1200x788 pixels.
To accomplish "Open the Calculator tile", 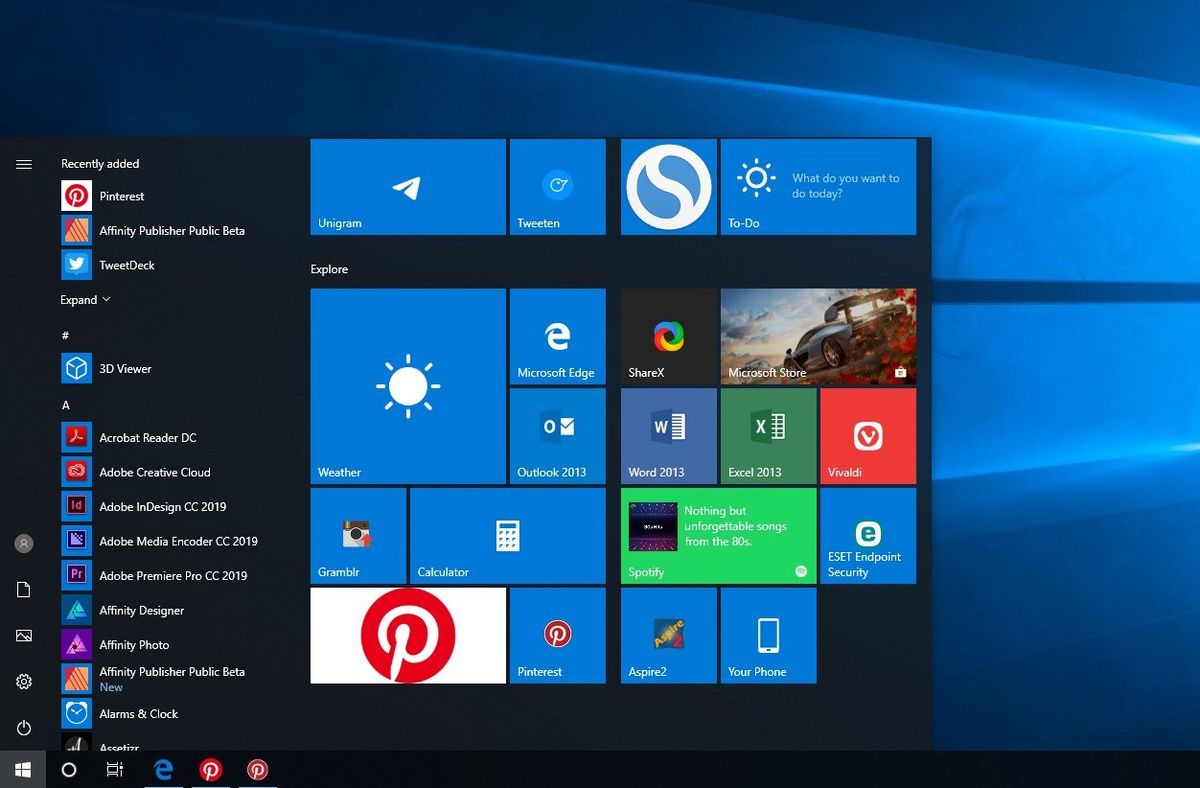I will click(x=507, y=535).
